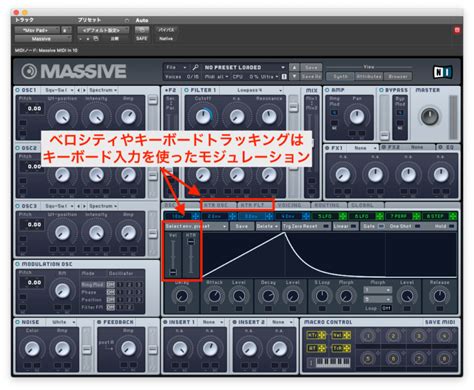Grab the 5 LFO green crosshair handle
The image size is (474, 390).
point(342,216)
